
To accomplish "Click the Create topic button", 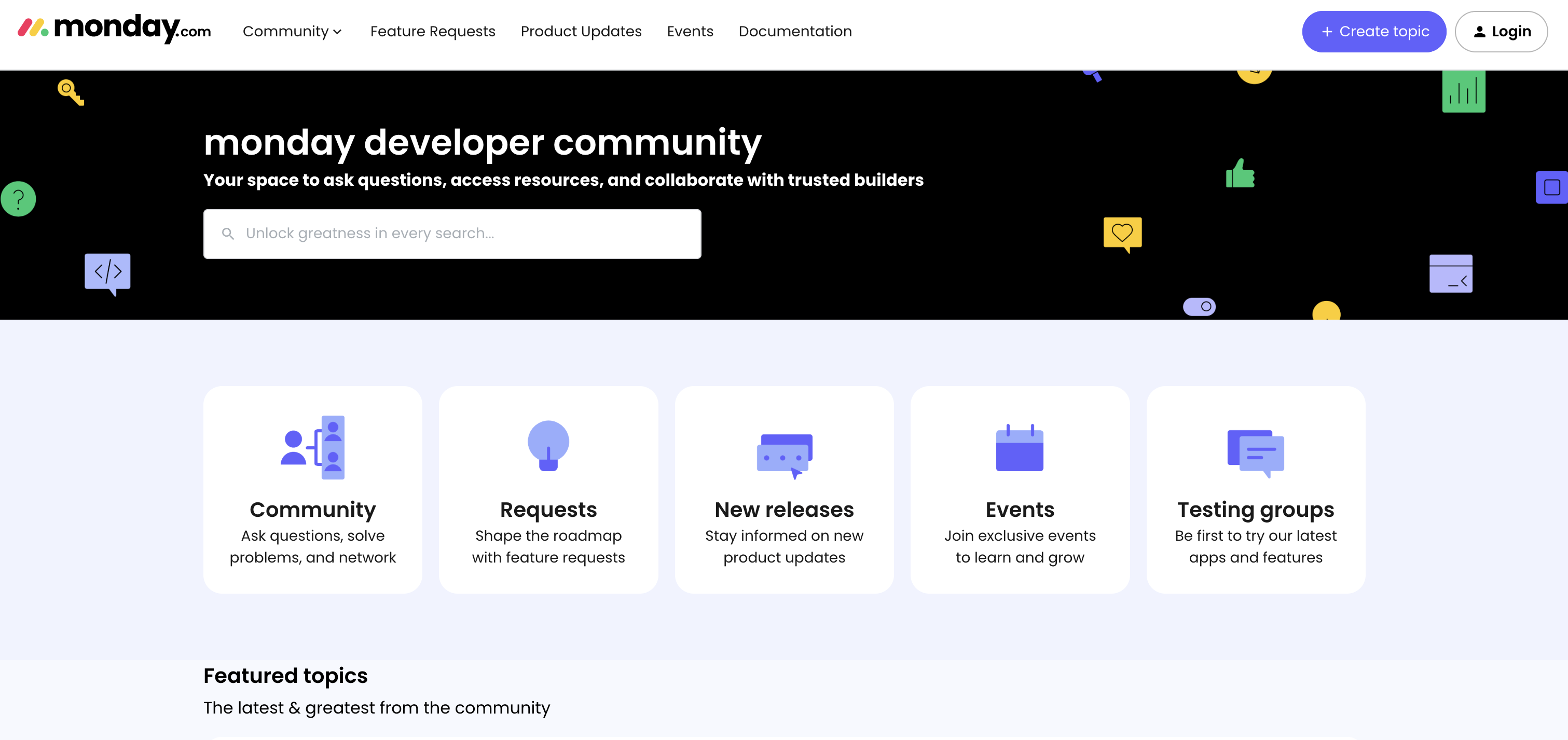I will [x=1374, y=32].
